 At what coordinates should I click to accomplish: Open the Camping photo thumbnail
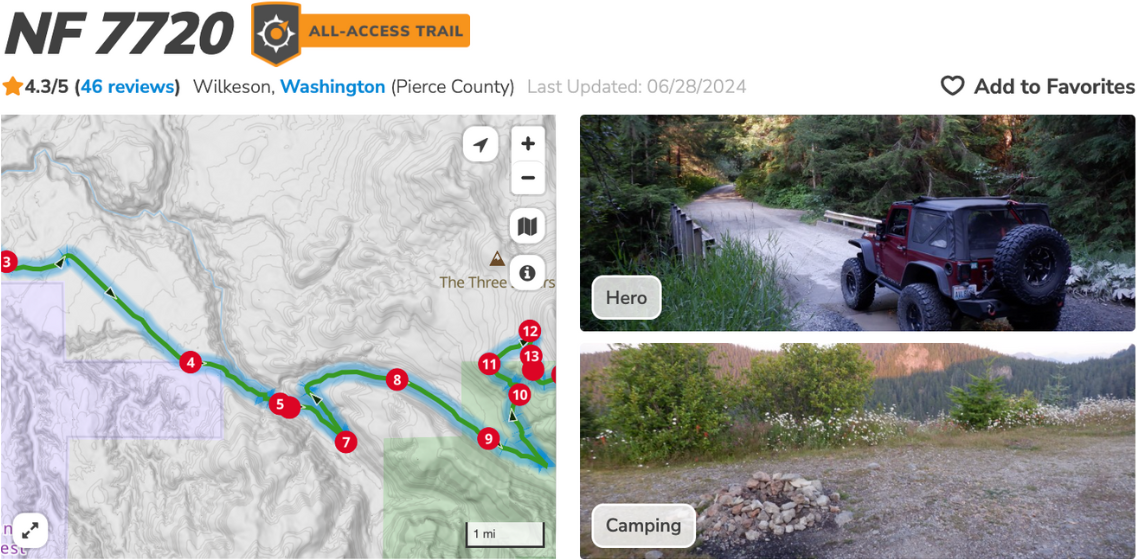click(x=857, y=451)
